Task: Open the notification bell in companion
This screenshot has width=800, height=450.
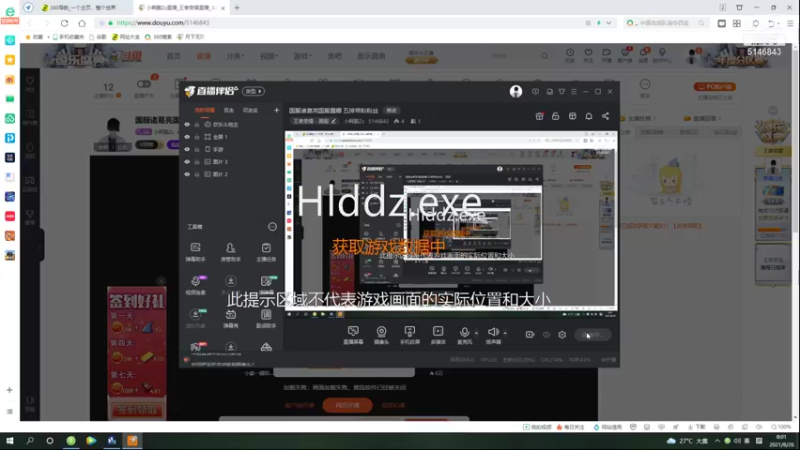Action: 589,116
